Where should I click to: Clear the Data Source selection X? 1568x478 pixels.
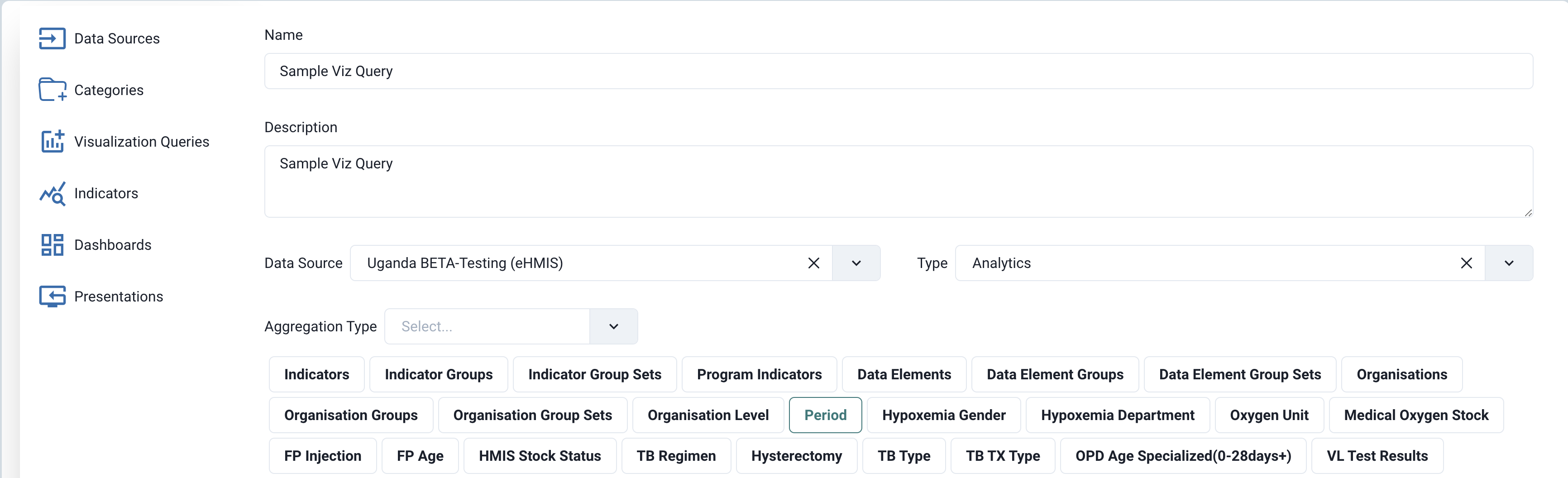point(813,263)
